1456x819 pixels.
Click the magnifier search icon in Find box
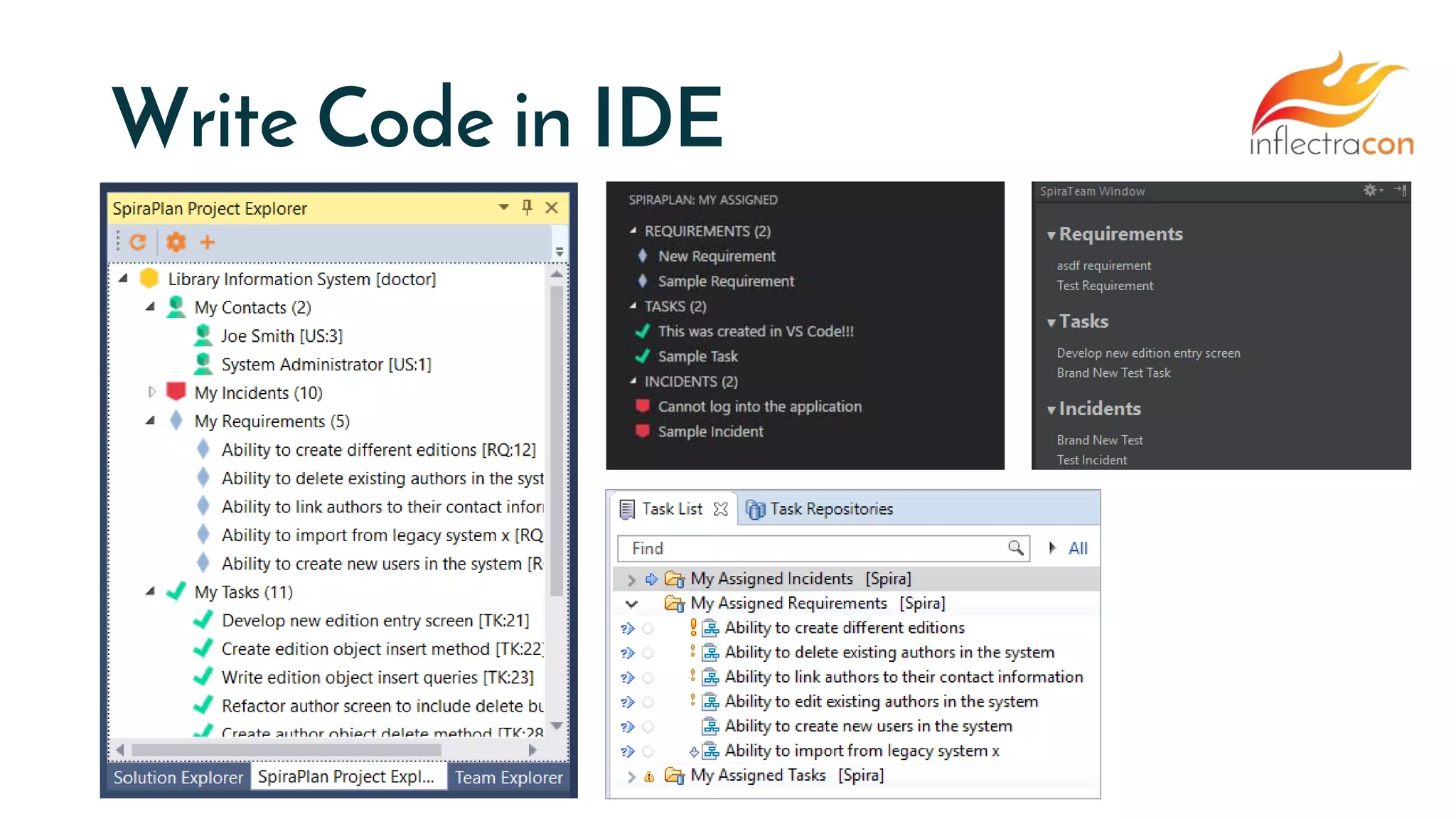point(1015,547)
